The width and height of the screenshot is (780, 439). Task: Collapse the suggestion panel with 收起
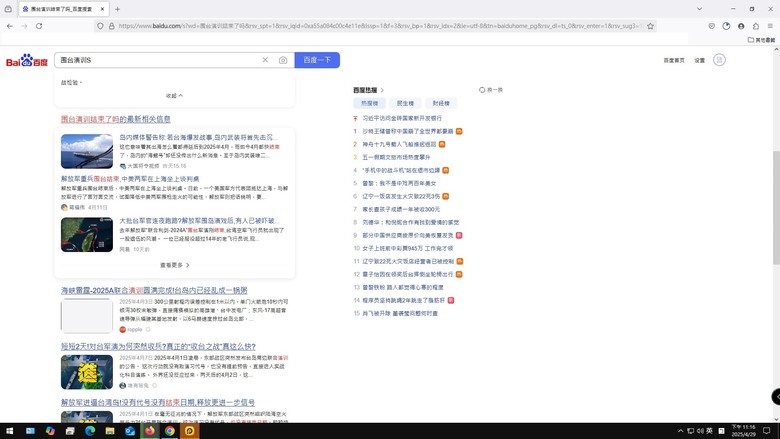point(174,95)
